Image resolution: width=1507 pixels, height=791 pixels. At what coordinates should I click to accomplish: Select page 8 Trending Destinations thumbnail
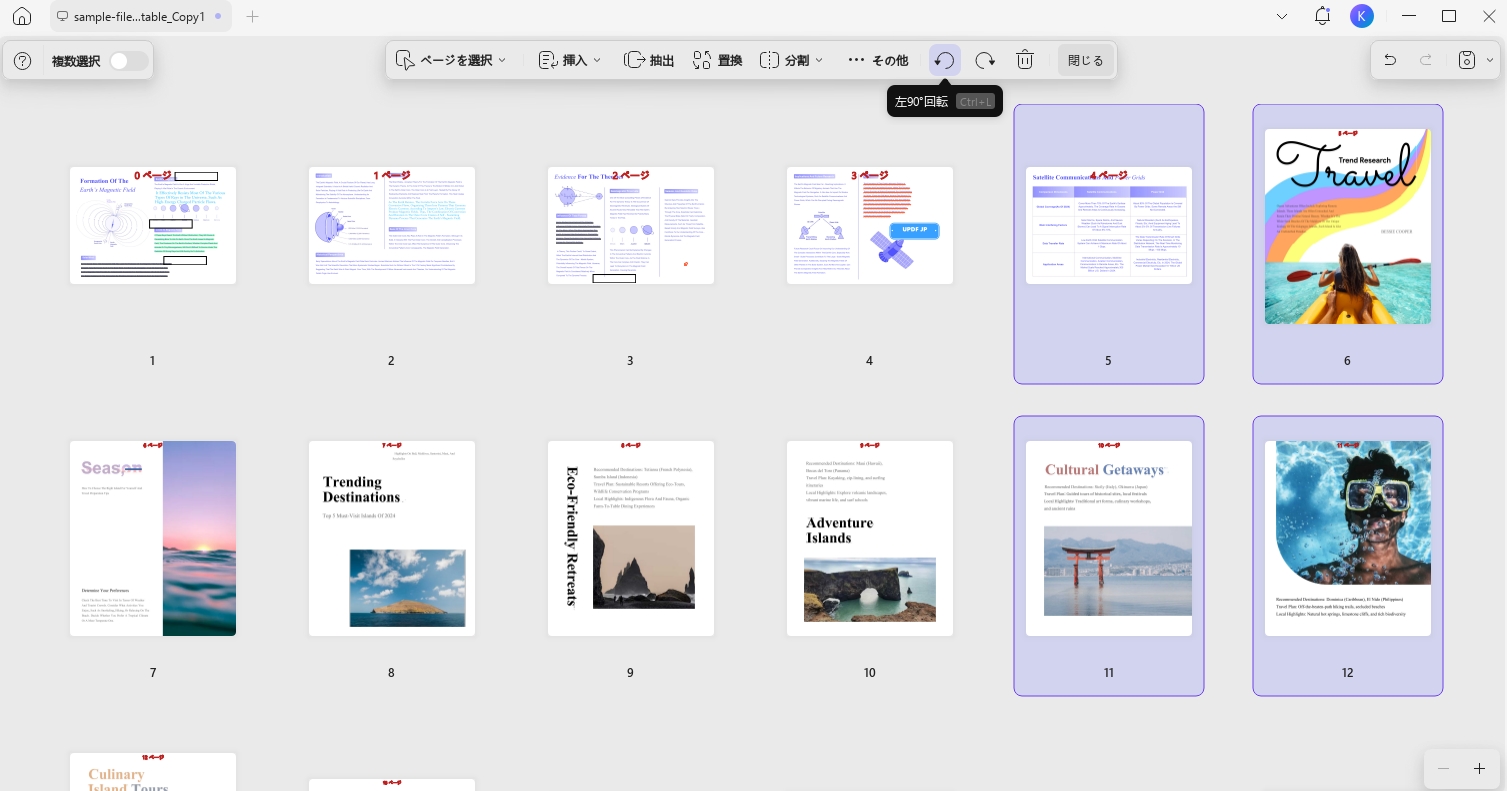coord(392,538)
